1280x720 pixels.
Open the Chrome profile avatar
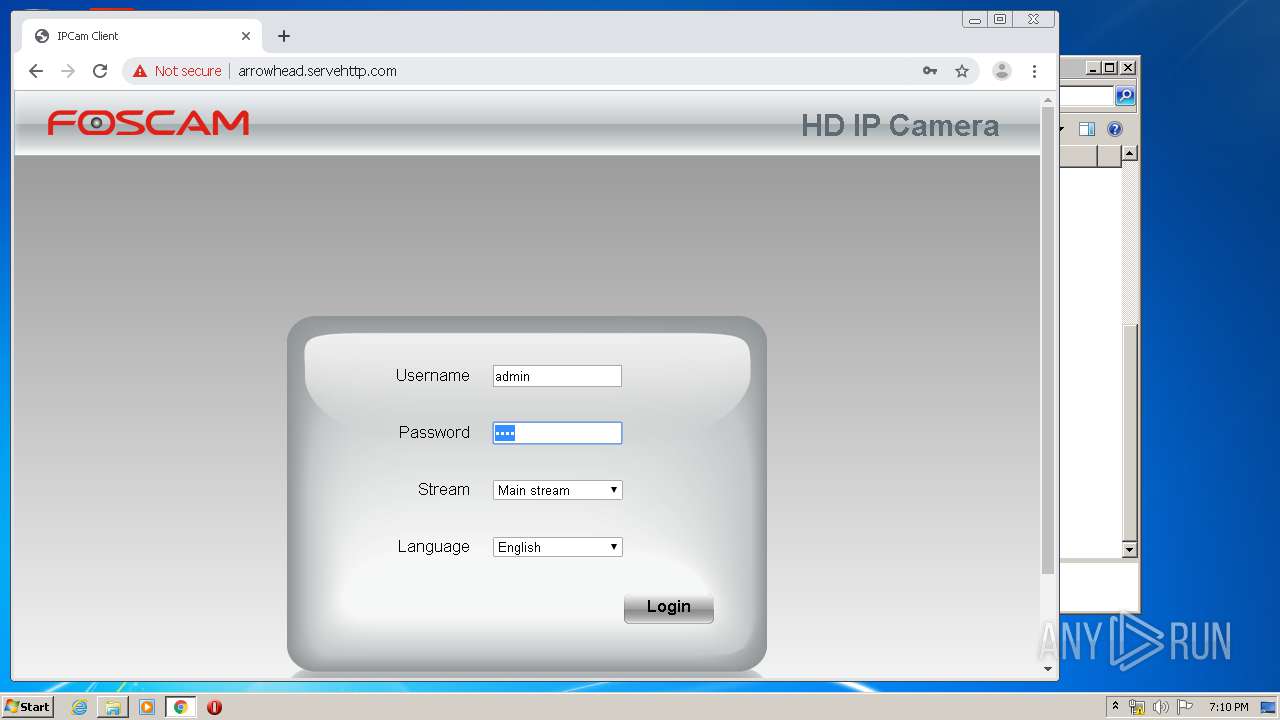1001,71
